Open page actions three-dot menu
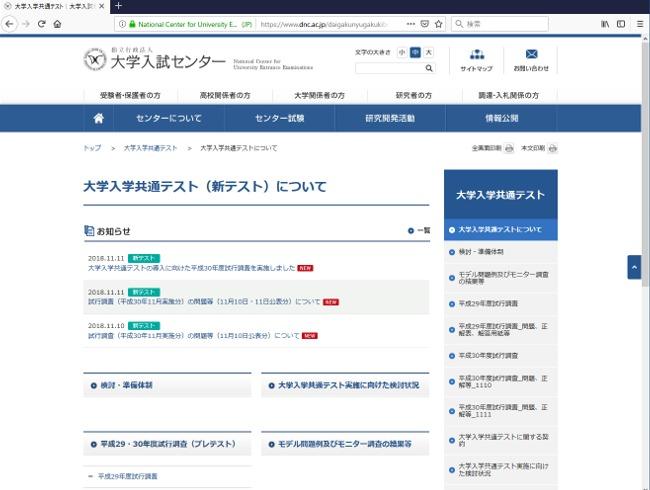650x490 pixels. tap(410, 24)
